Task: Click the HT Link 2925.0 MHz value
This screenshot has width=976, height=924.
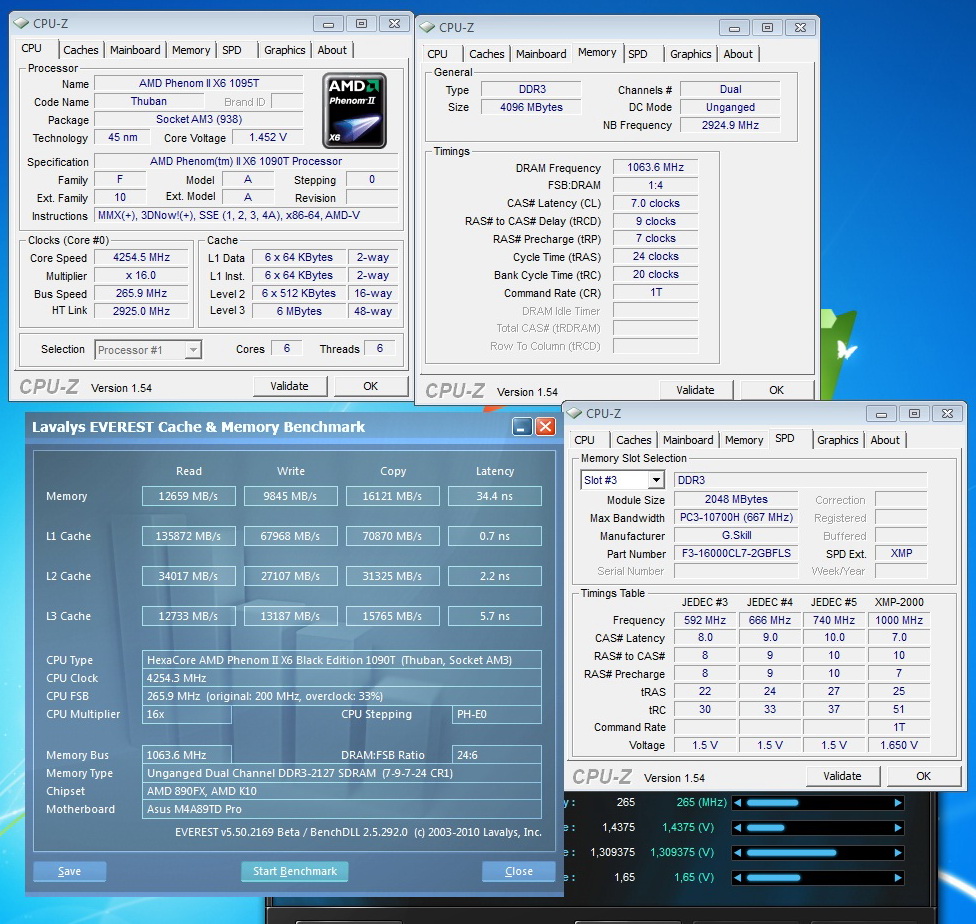Action: click(x=141, y=311)
